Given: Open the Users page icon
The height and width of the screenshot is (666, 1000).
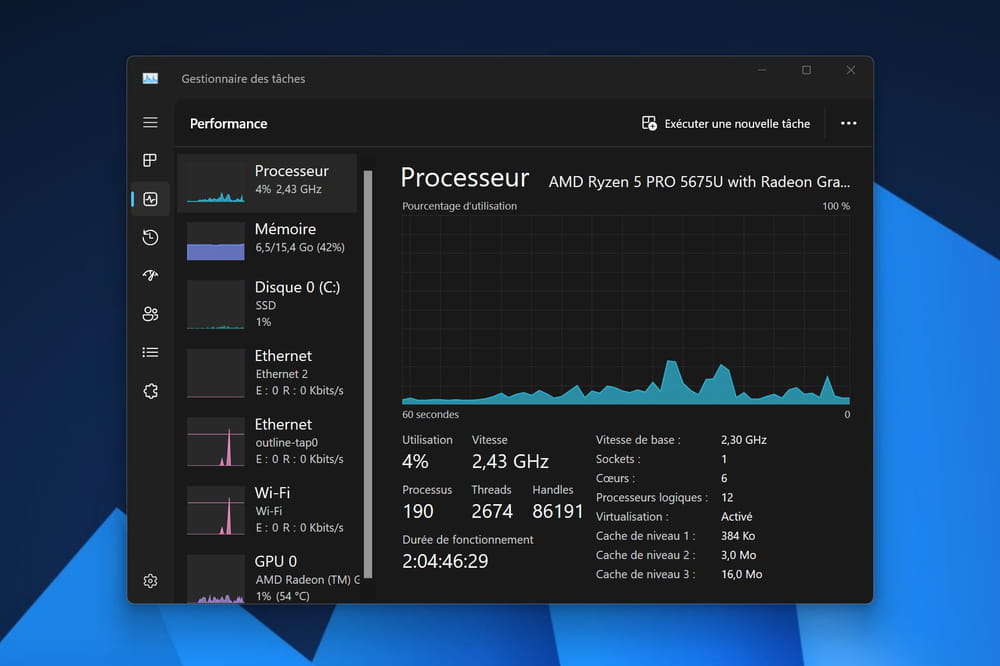Looking at the screenshot, I should click(150, 314).
